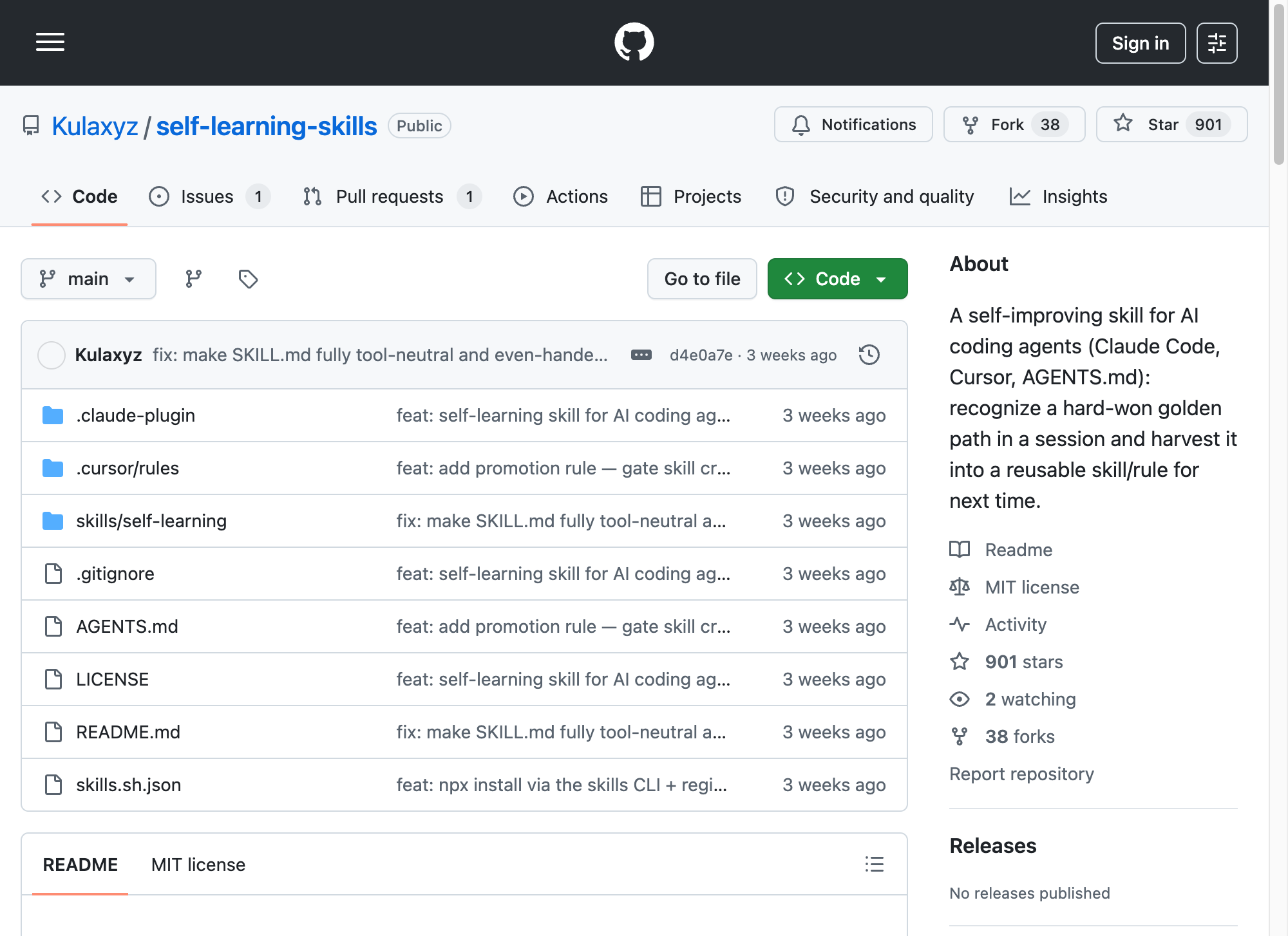Screen dimensions: 1288x936
Task: Click the pulse icon next to Activity
Action: point(960,624)
